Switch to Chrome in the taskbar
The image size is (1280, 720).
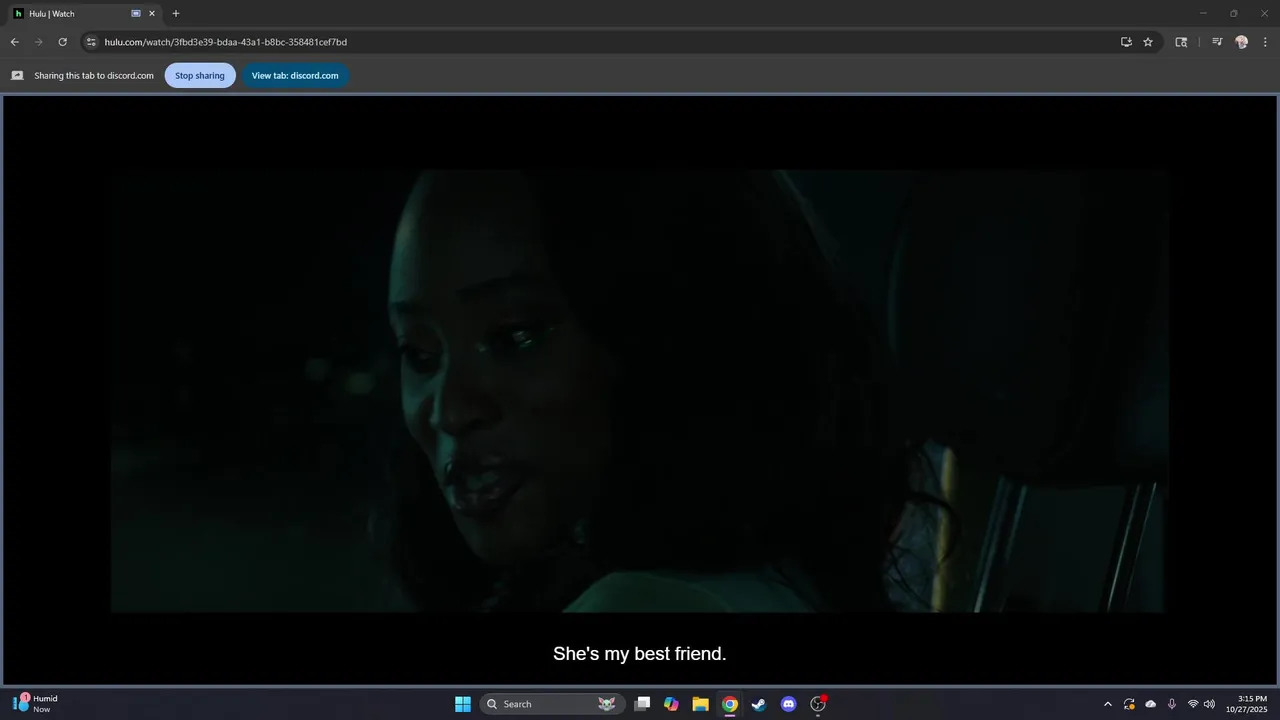730,704
